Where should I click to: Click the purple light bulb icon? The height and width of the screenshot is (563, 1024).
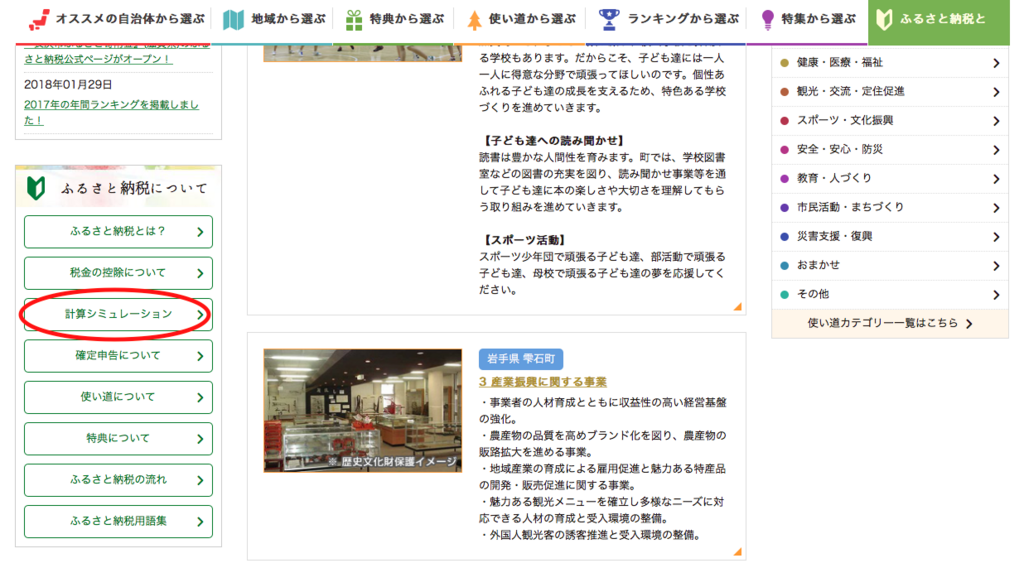point(768,20)
